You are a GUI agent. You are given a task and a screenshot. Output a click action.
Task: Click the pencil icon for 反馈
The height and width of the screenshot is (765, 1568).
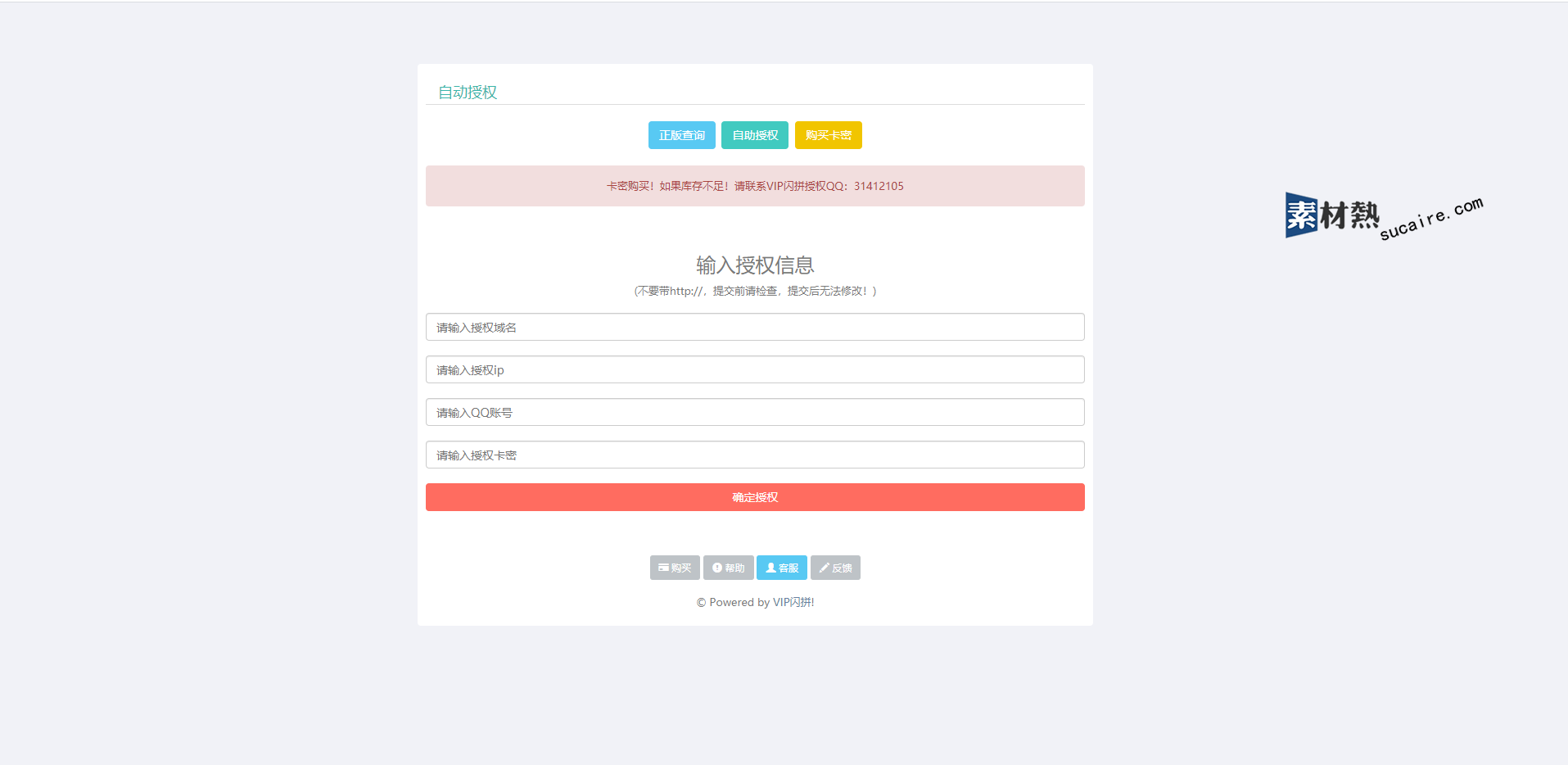tap(824, 568)
